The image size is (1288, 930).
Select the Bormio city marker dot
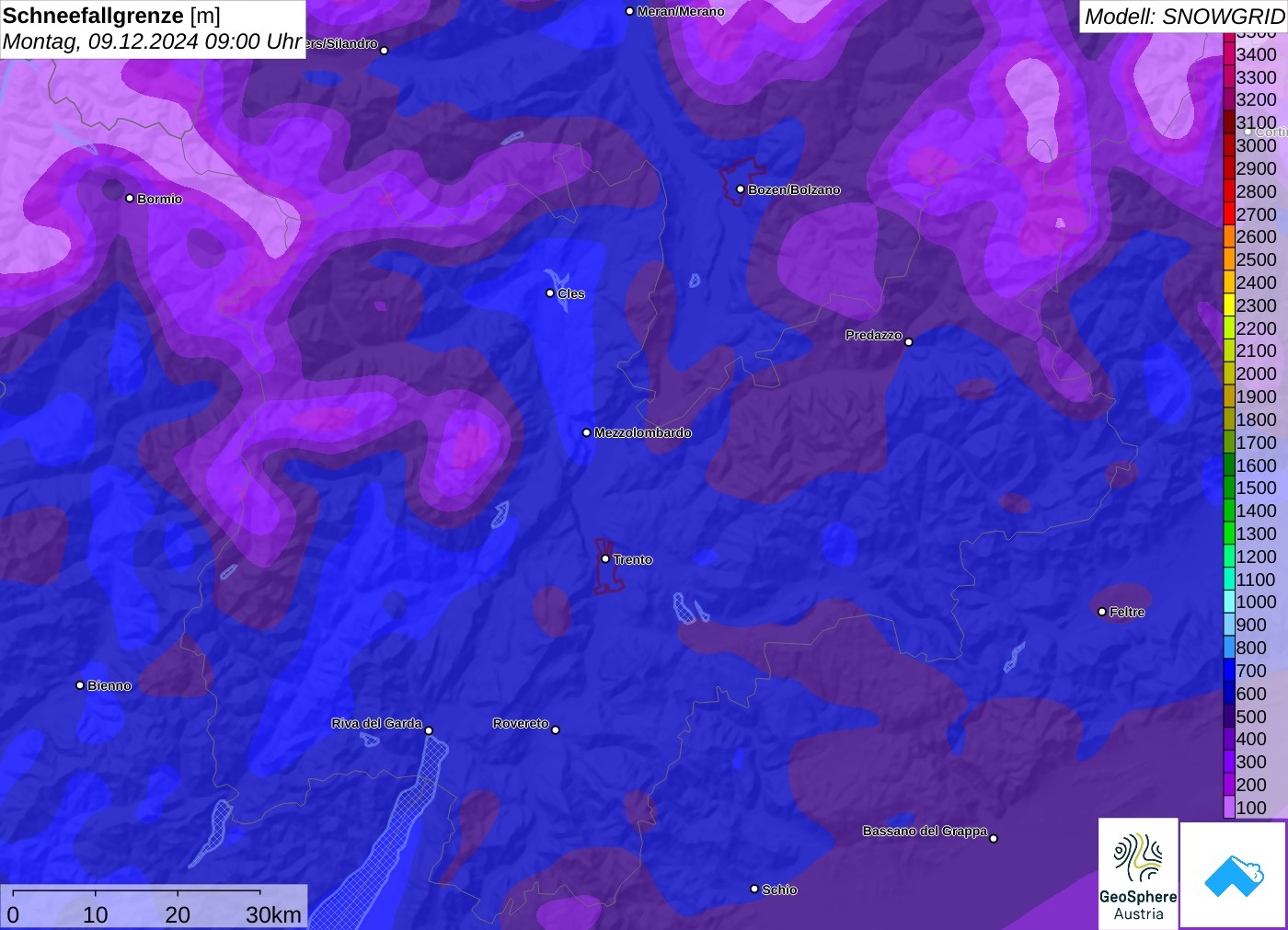click(x=130, y=198)
